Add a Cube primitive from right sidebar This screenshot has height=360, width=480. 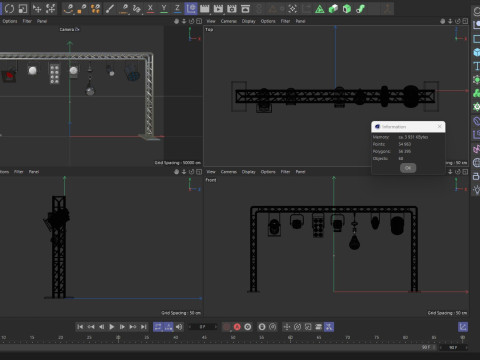[x=476, y=52]
